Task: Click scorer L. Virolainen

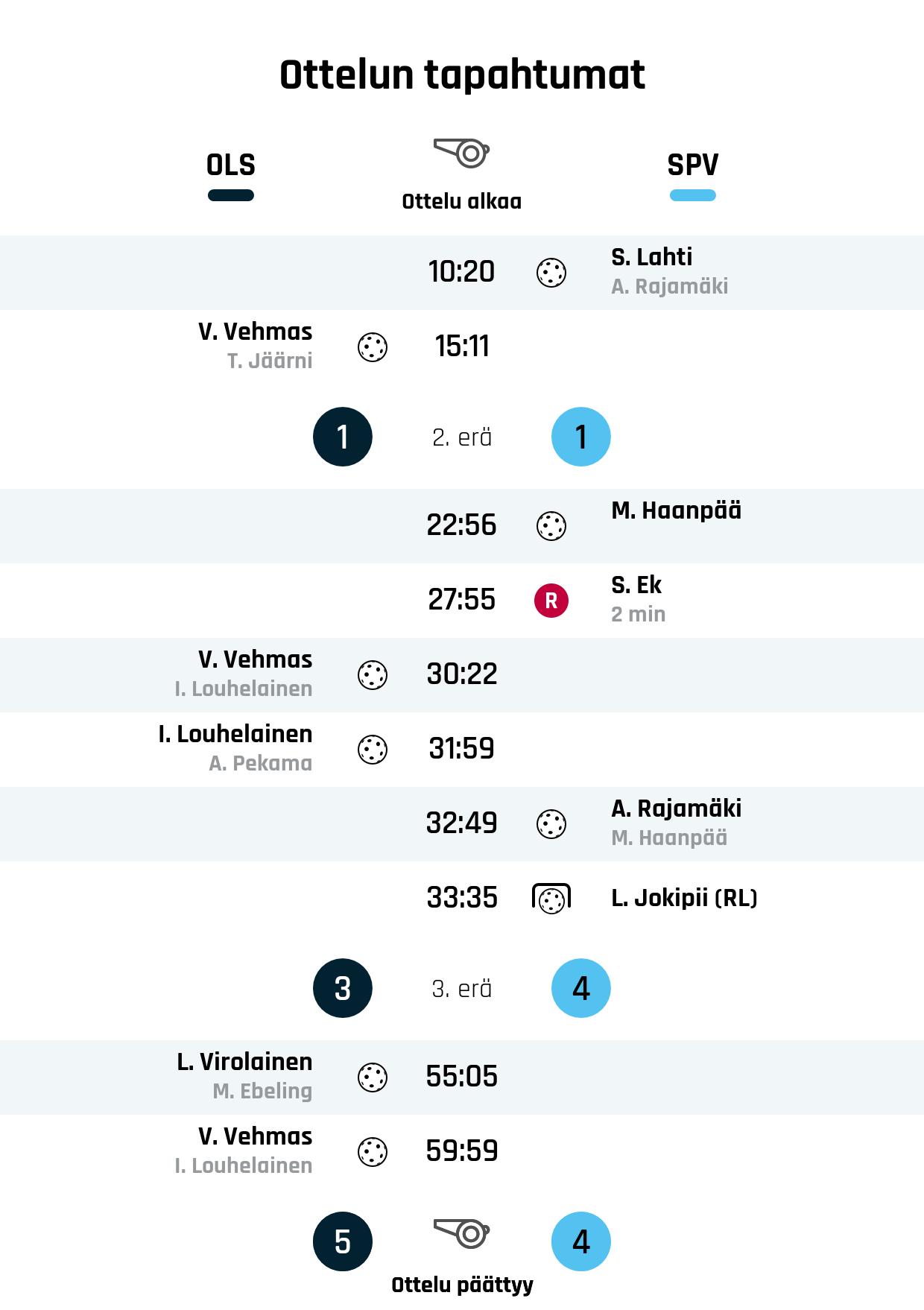Action: [x=245, y=1062]
